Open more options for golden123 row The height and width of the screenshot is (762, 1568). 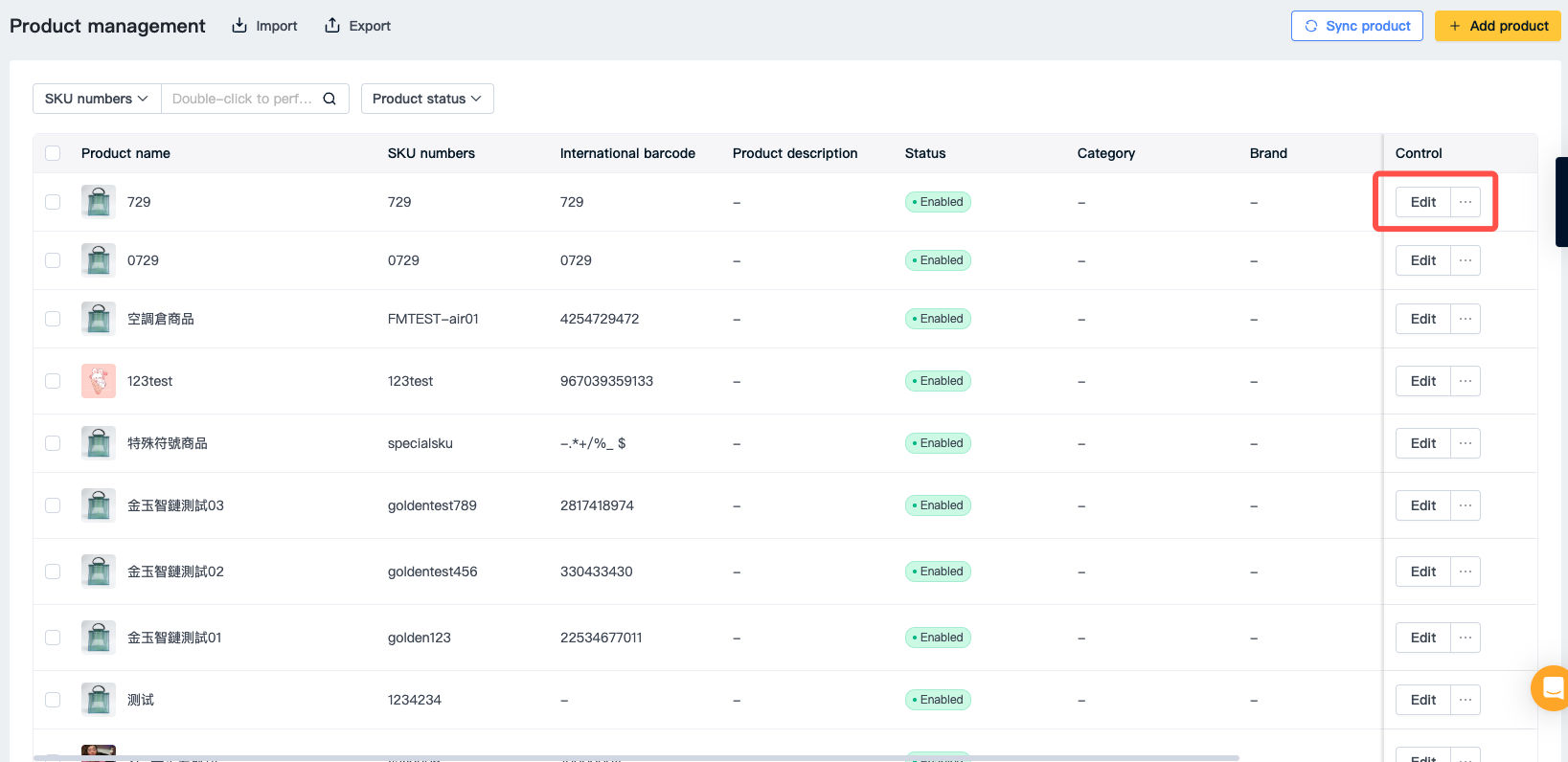(1466, 638)
